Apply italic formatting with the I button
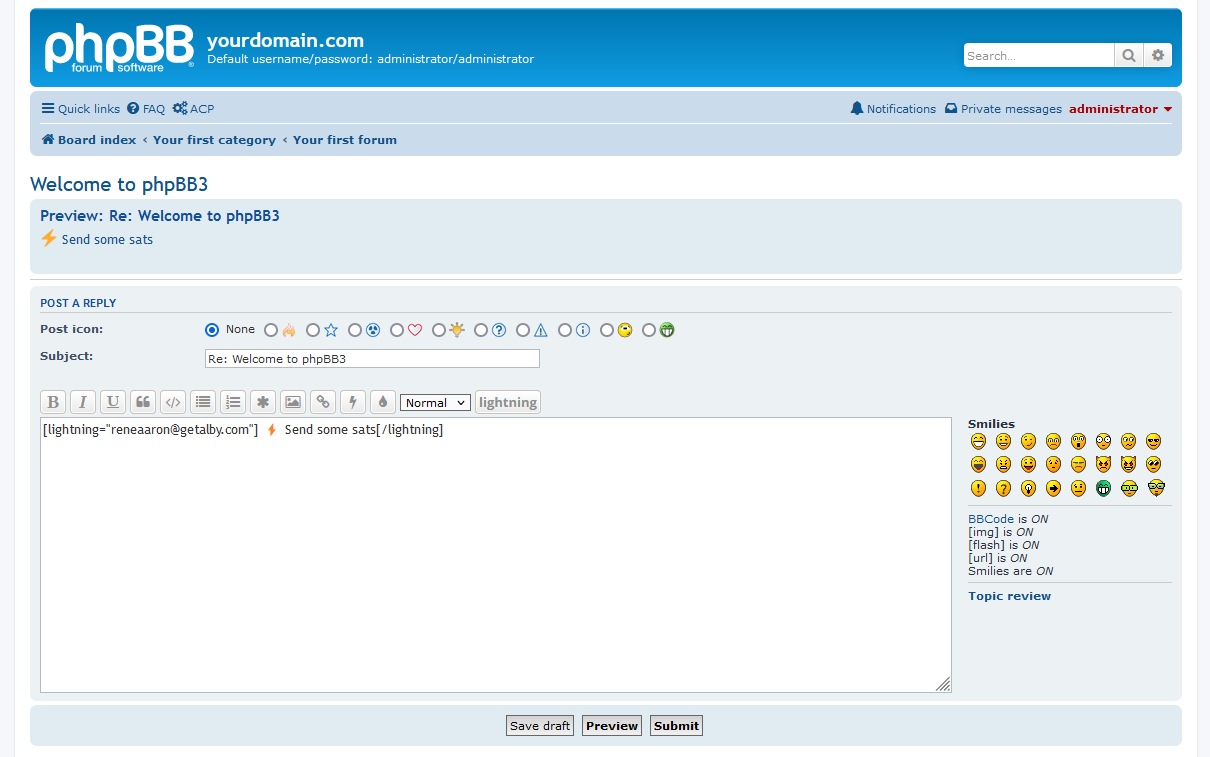The width and height of the screenshot is (1210, 757). coord(83,402)
